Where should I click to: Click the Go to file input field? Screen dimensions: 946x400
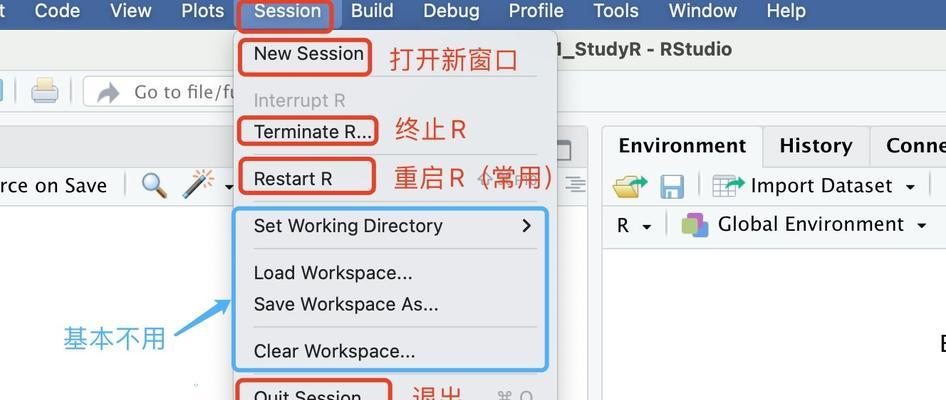(159, 92)
